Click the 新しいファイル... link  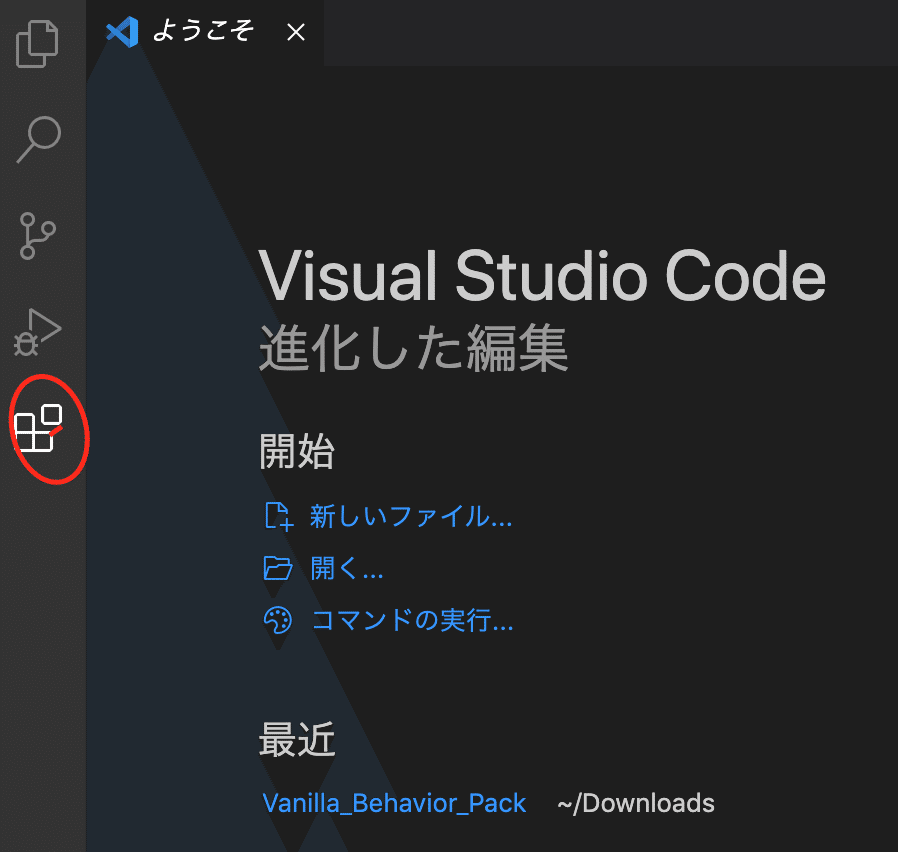coord(411,516)
